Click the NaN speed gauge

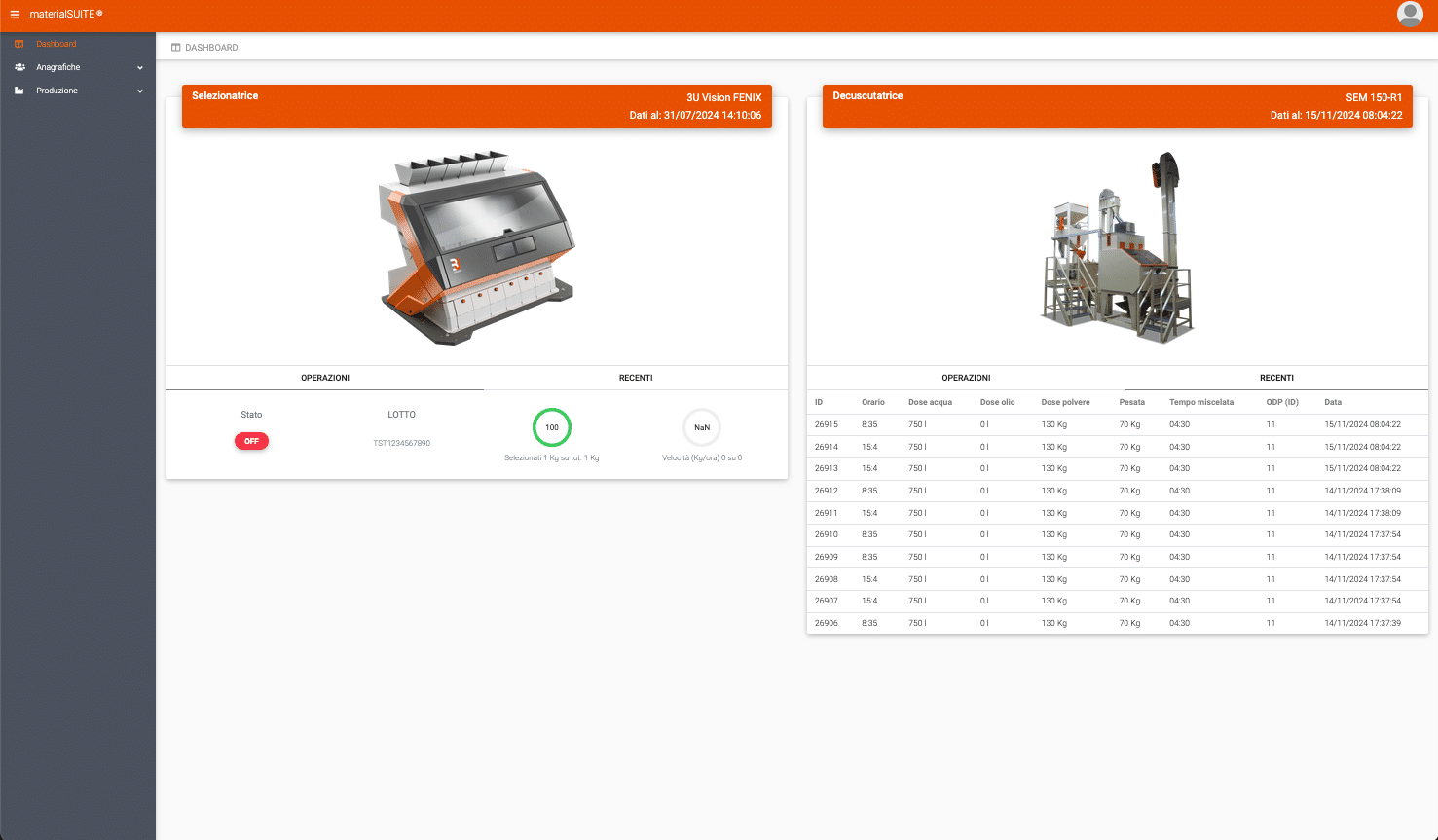pos(702,427)
